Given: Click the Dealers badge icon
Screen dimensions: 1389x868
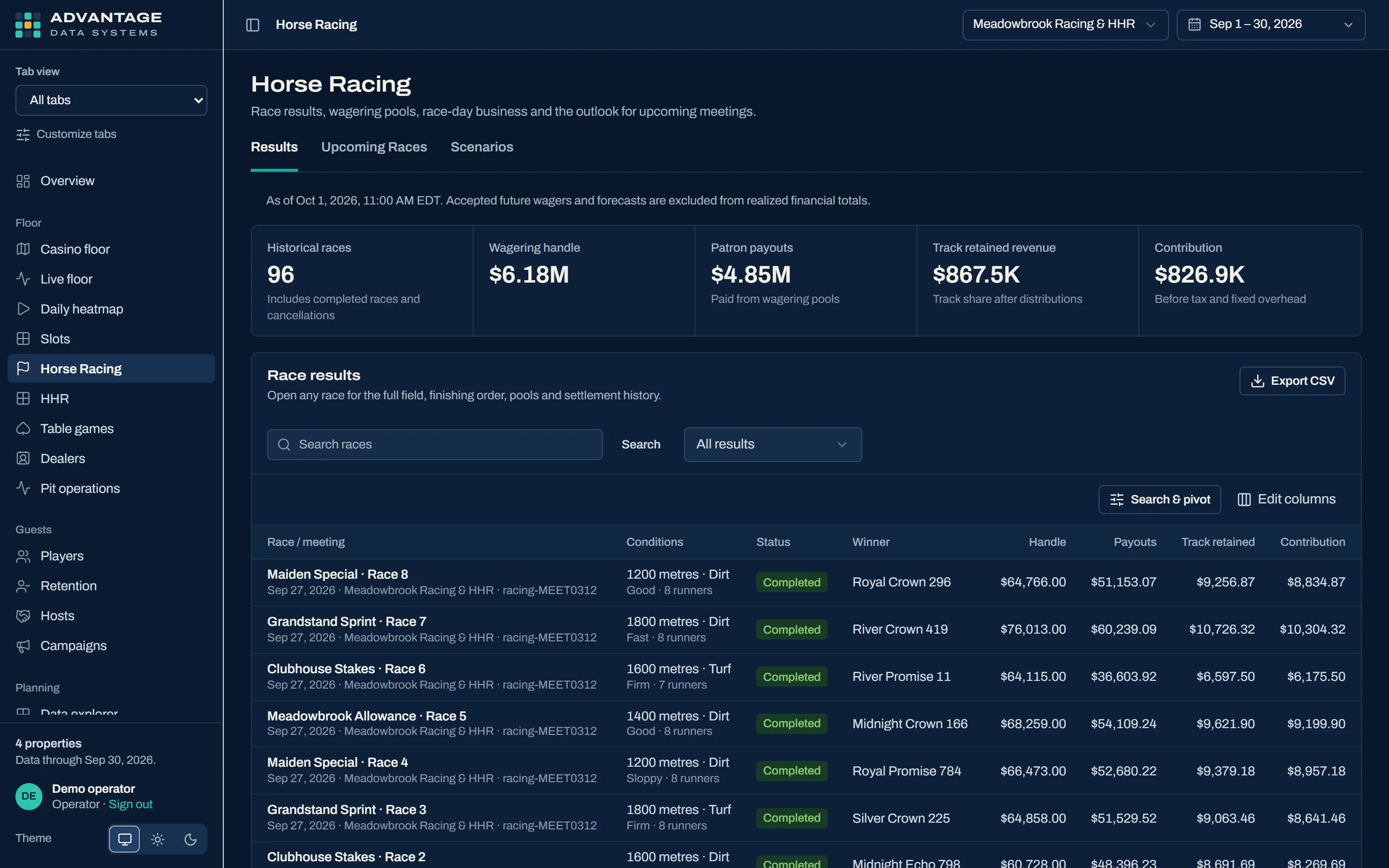Looking at the screenshot, I should tap(23, 458).
